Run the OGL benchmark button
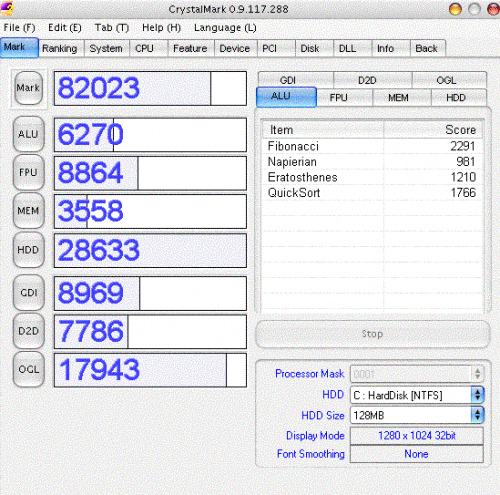 (x=28, y=369)
